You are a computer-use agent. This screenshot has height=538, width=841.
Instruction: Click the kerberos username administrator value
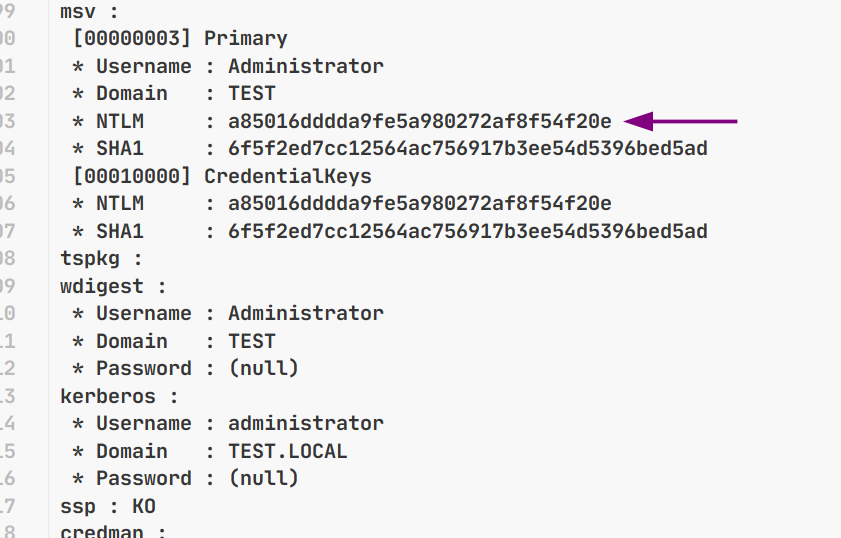pyautogui.click(x=306, y=424)
